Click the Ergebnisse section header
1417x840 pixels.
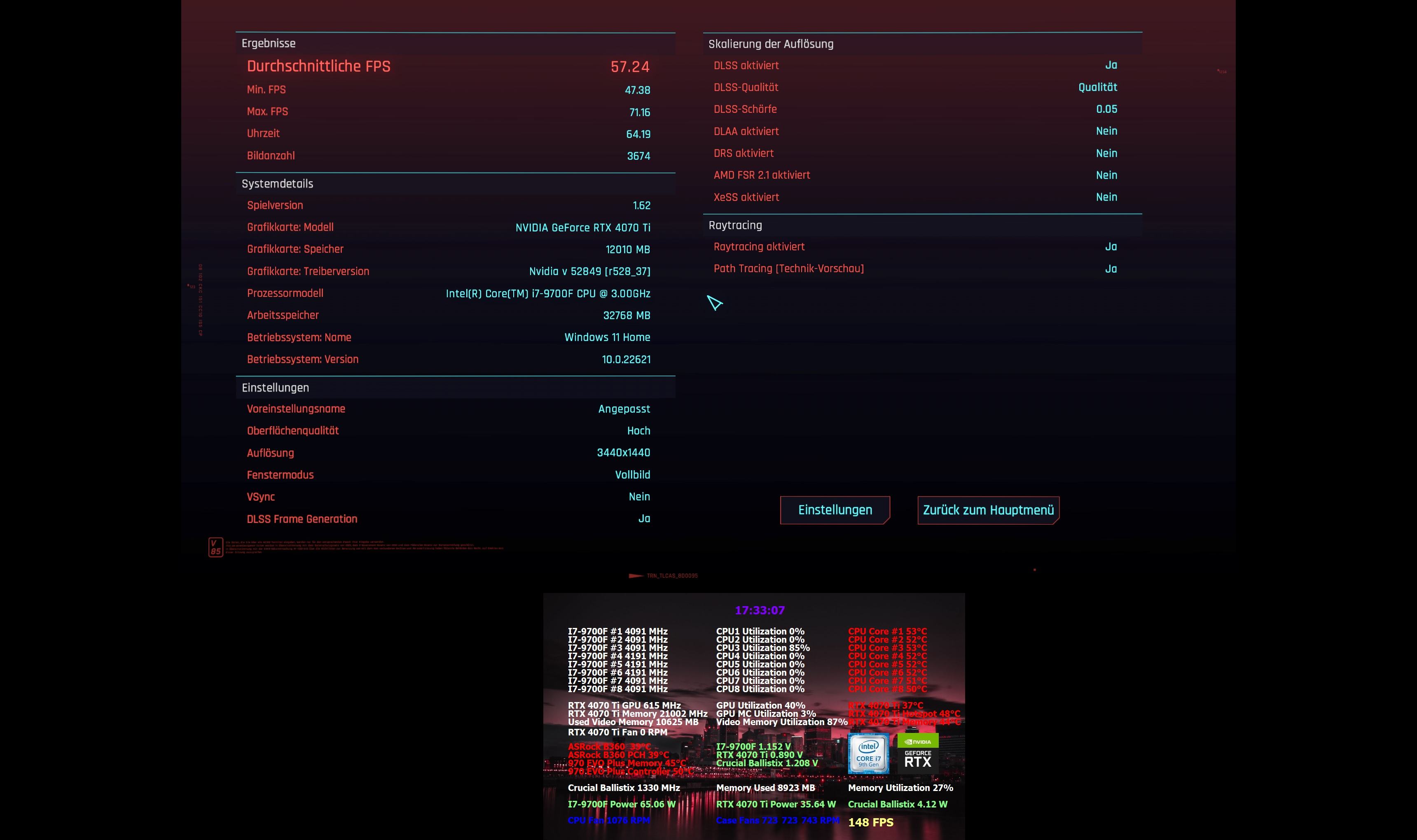tap(268, 44)
